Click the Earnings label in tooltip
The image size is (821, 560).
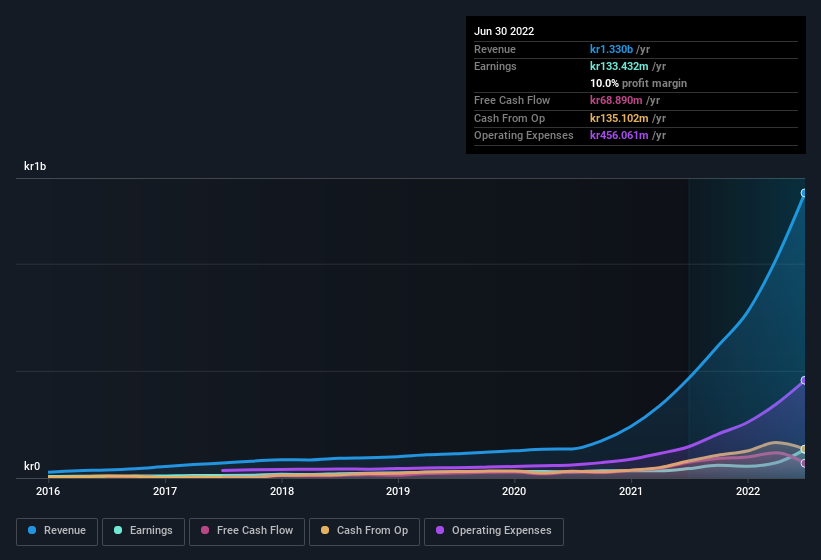coord(495,66)
